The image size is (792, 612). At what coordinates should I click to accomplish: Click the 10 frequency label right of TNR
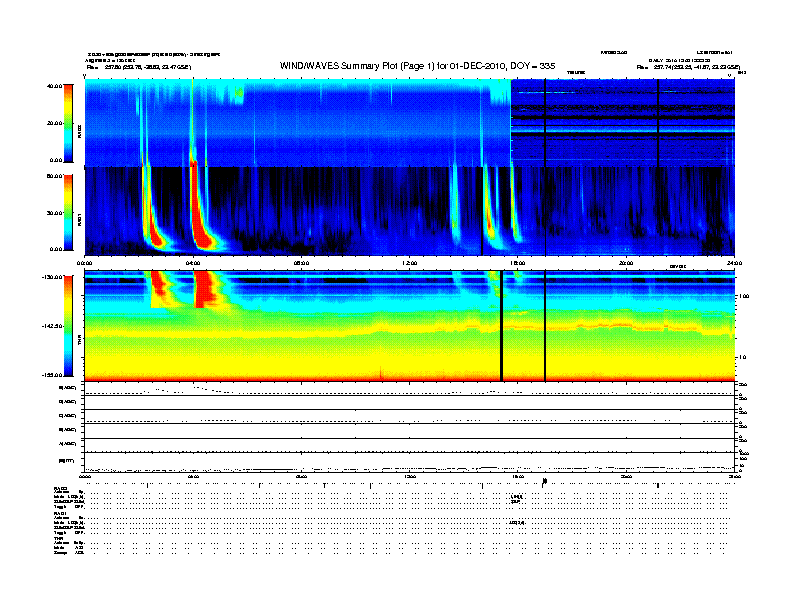point(742,357)
